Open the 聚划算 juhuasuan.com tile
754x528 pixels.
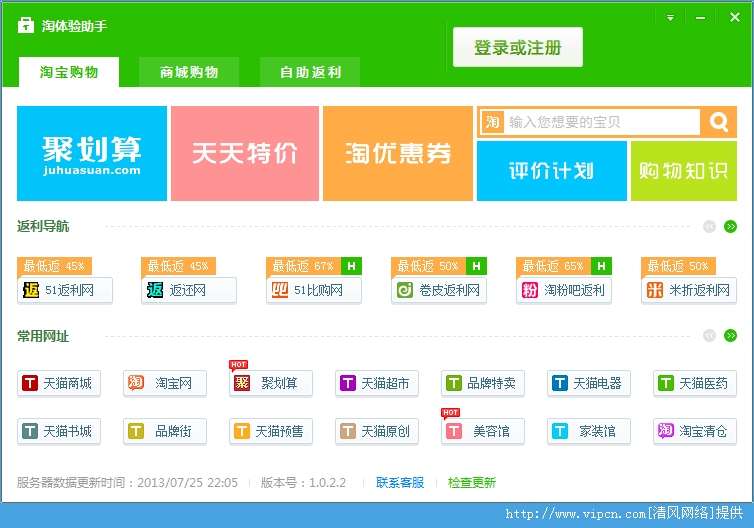coord(92,153)
